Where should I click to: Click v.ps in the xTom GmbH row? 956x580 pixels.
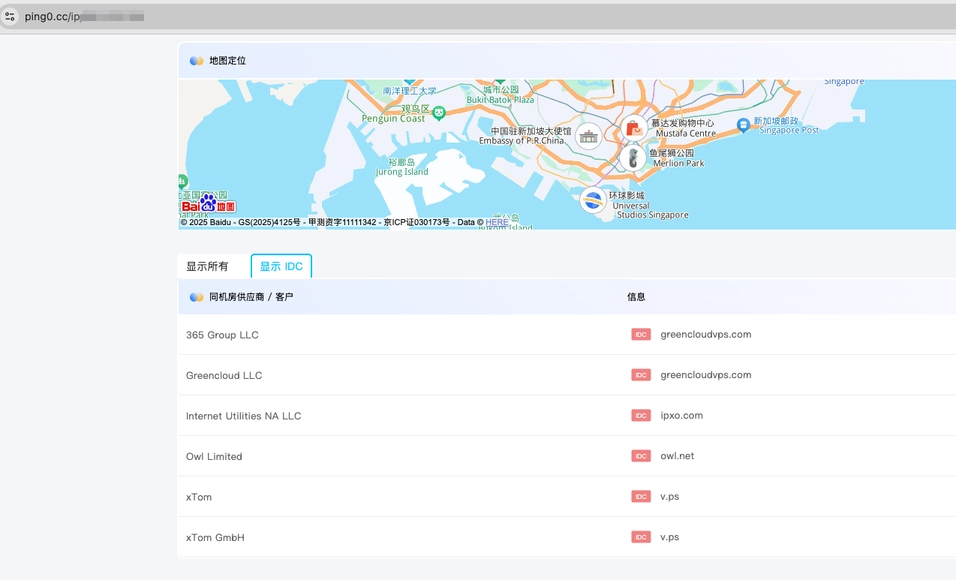tap(669, 537)
